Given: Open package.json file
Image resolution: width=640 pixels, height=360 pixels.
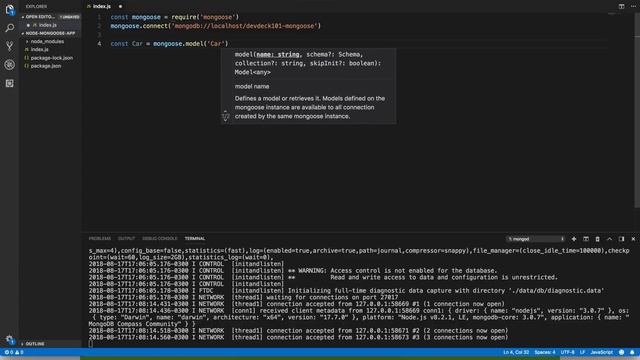Looking at the screenshot, I should point(46,66).
